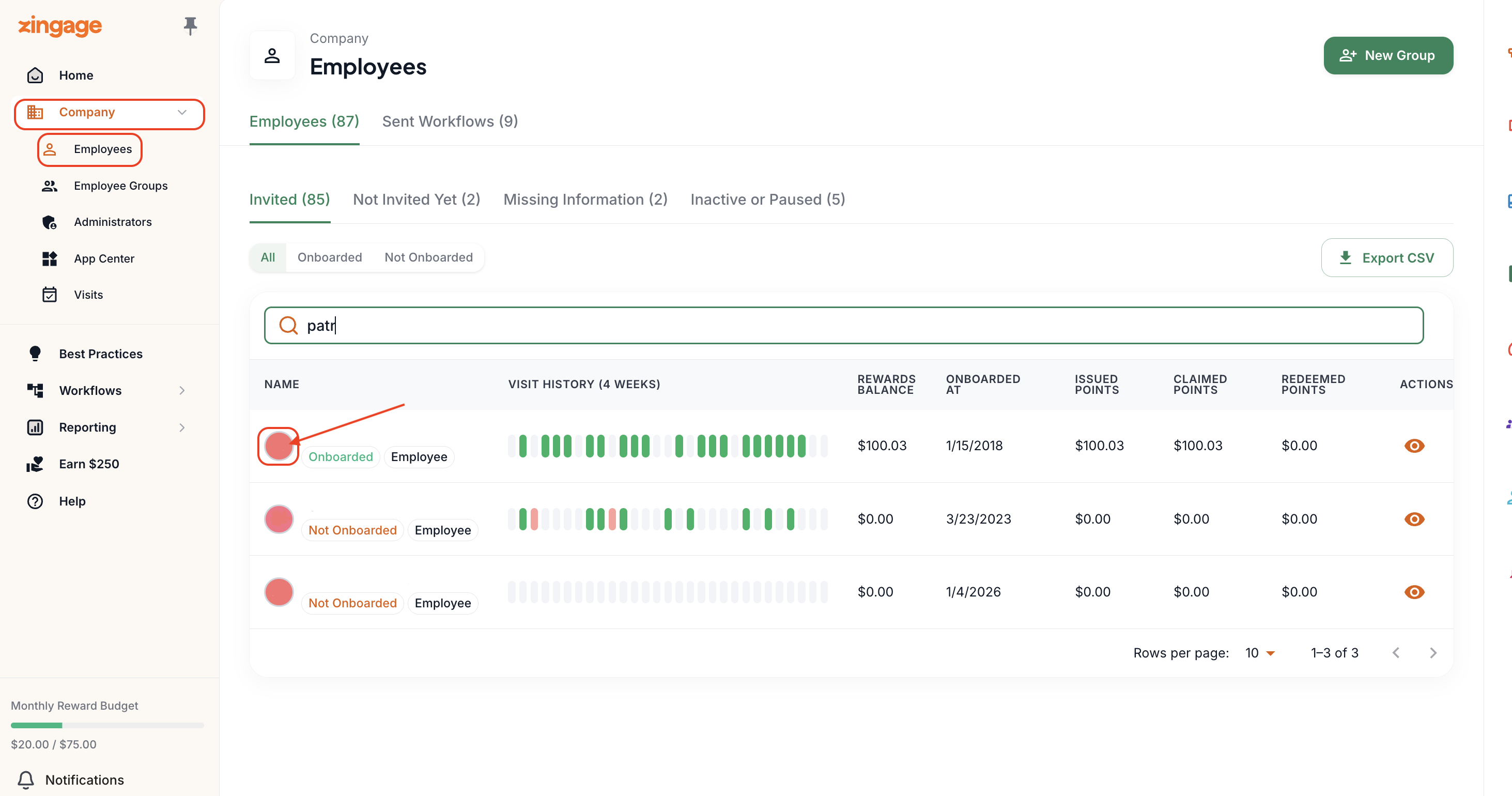The width and height of the screenshot is (1512, 796).
Task: Toggle the sidebar pin icon
Action: tap(190, 26)
